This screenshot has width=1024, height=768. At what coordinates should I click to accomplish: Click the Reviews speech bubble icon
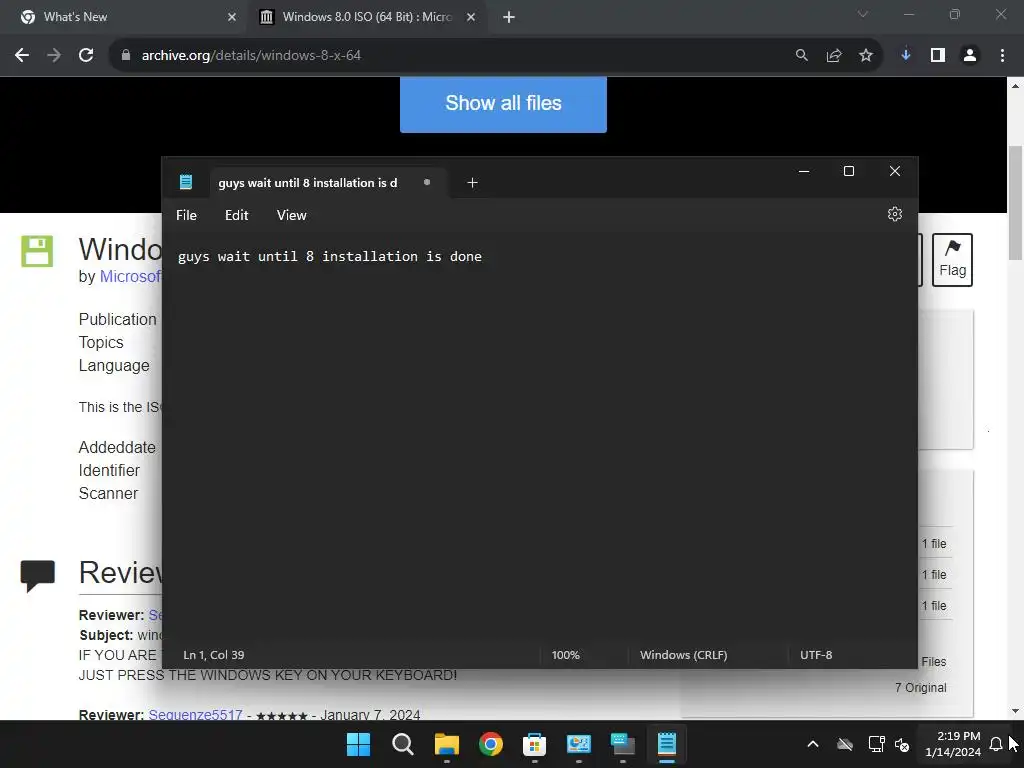37,575
